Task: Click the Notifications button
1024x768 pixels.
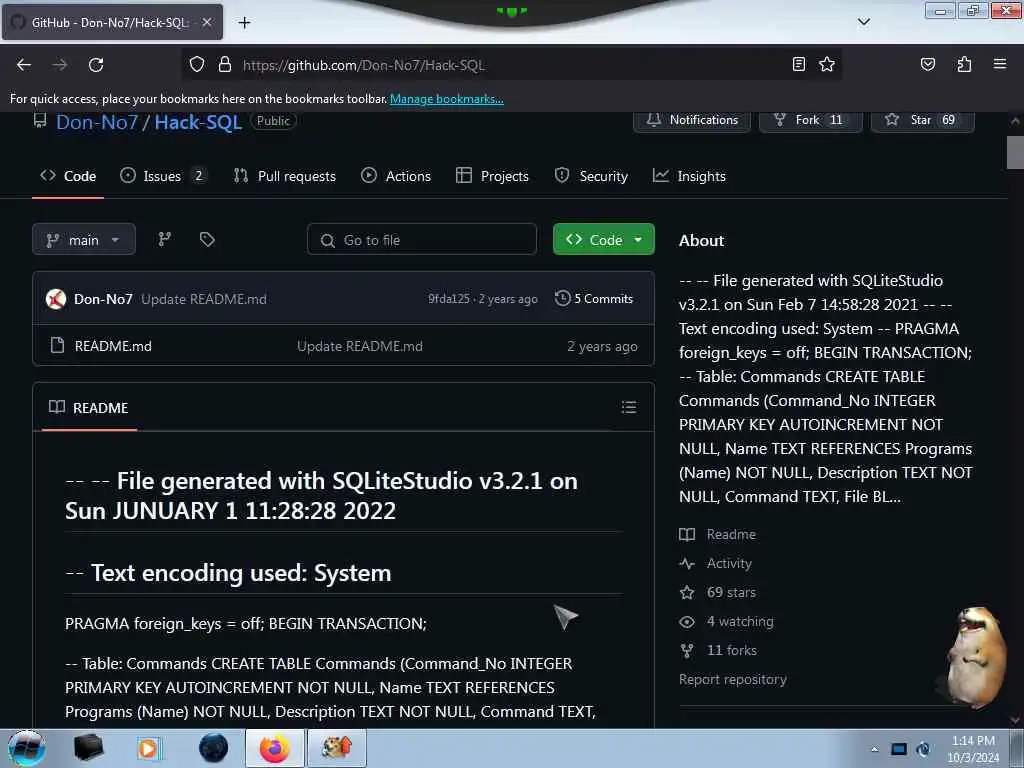Action: (692, 120)
